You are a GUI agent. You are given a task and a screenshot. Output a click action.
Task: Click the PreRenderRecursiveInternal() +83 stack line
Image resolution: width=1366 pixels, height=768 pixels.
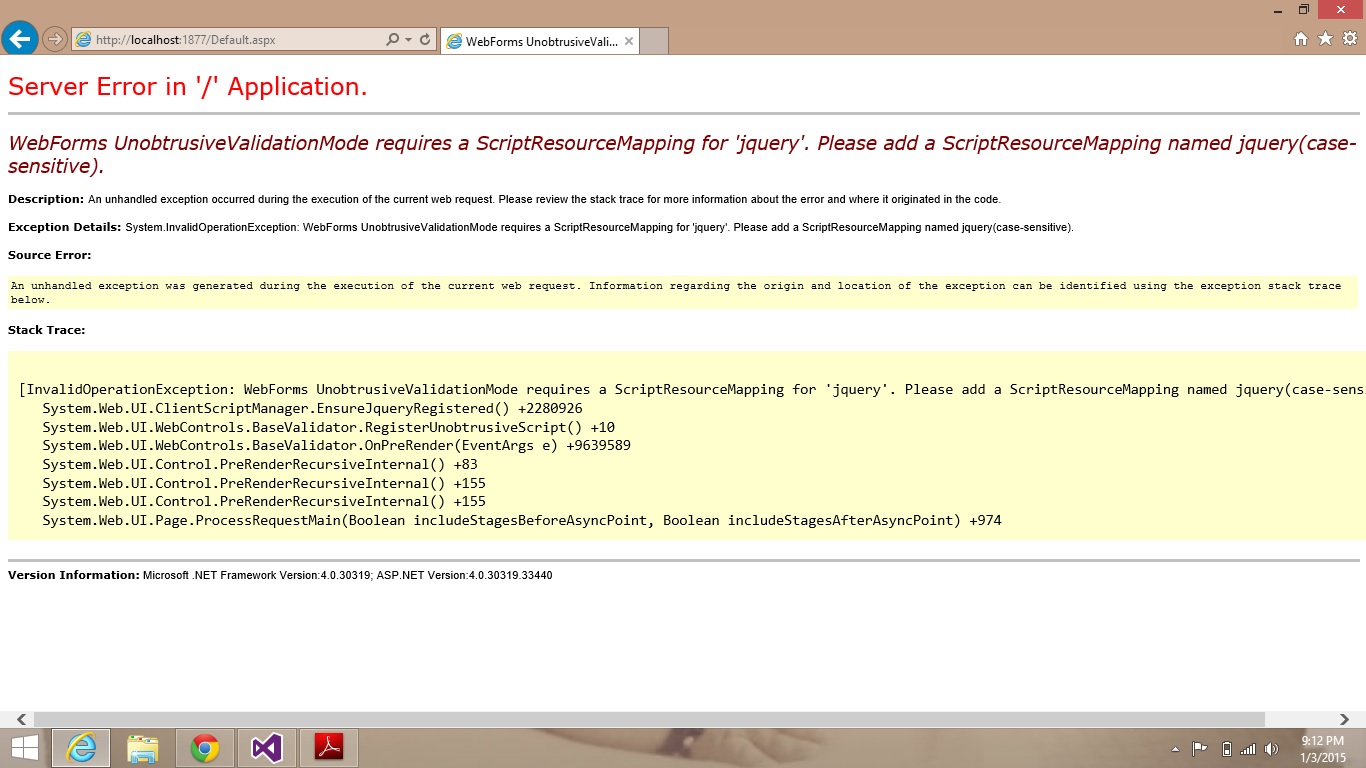260,464
